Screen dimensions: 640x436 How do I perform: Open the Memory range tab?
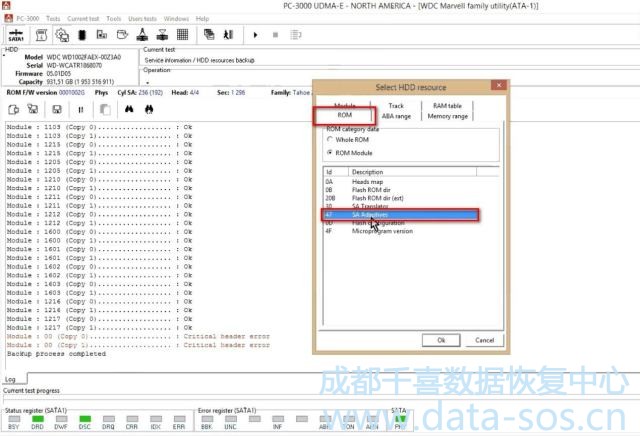[x=447, y=116]
